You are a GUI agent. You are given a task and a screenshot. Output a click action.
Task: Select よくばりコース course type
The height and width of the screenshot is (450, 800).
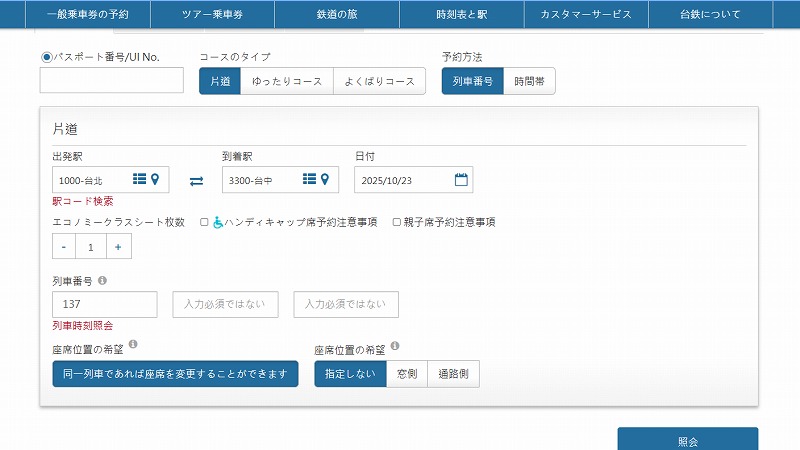pos(380,81)
